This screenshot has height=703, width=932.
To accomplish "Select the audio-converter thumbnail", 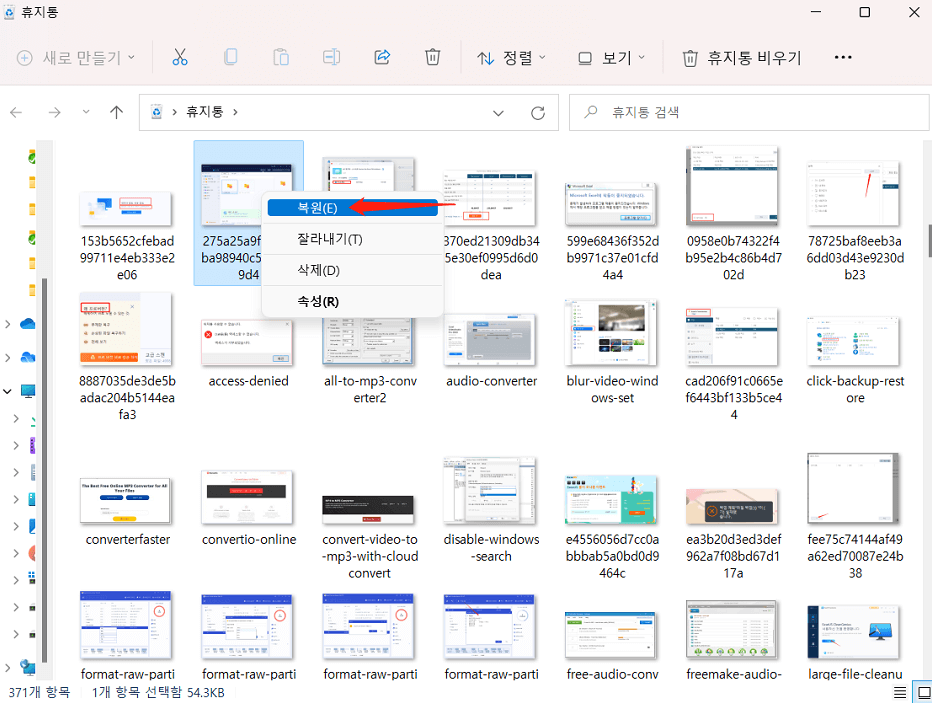I will 490,340.
